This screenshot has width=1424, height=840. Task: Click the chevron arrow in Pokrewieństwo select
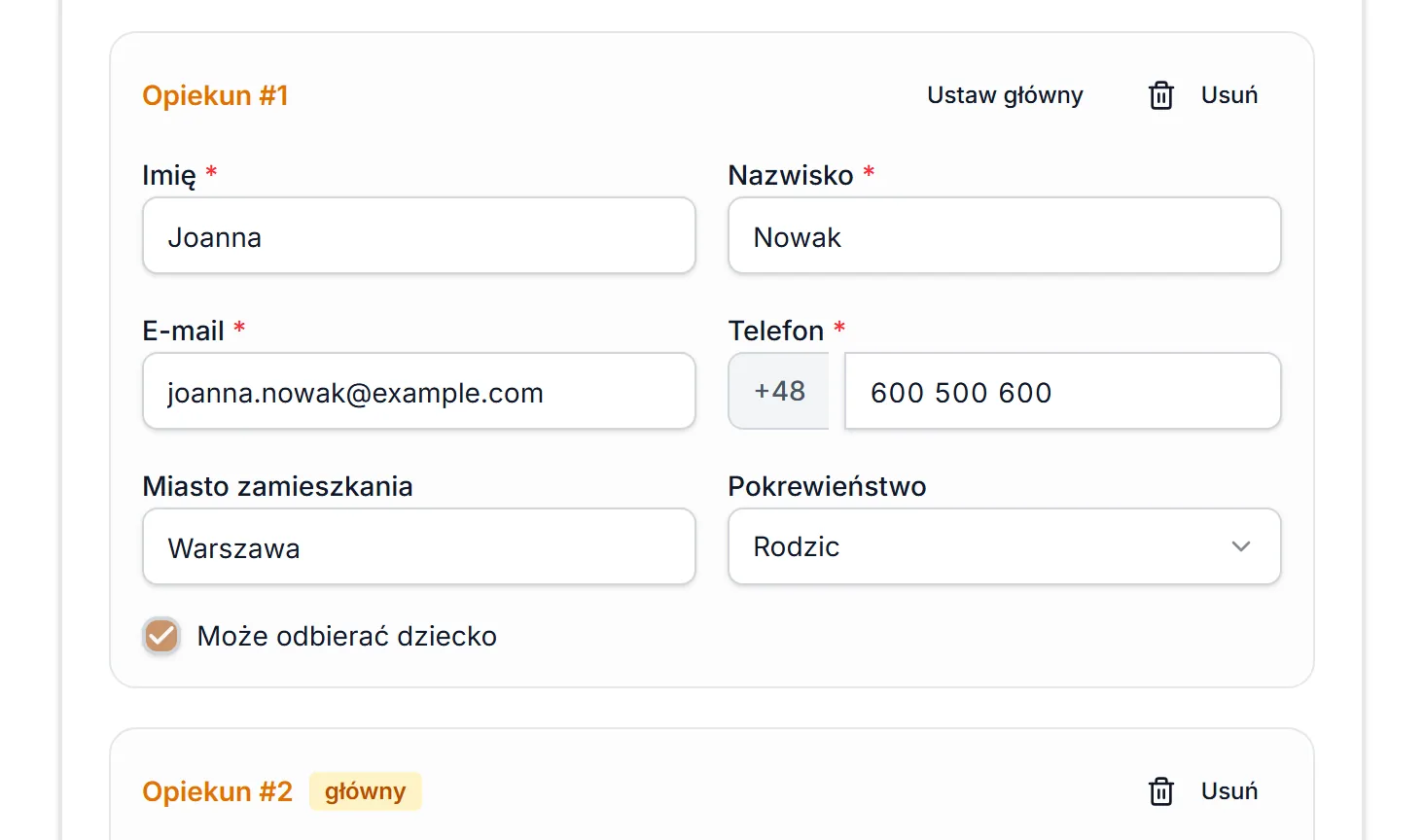(x=1240, y=546)
